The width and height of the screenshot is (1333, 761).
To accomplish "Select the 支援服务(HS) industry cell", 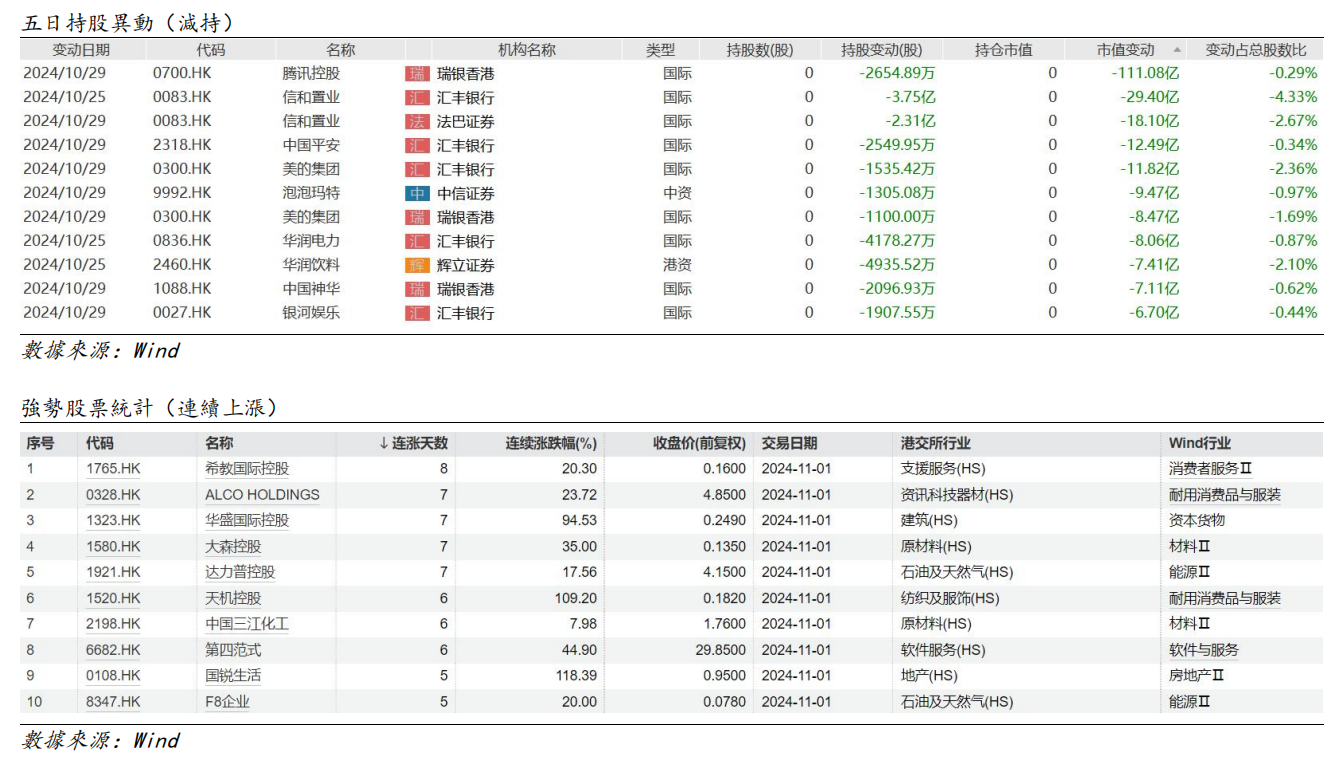I will 943,469.
